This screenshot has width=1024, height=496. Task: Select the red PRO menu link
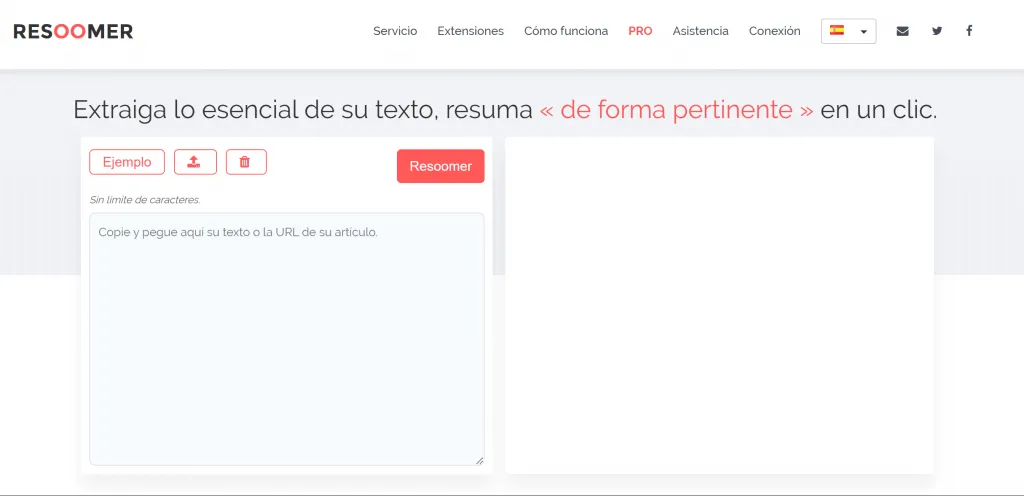pos(640,31)
